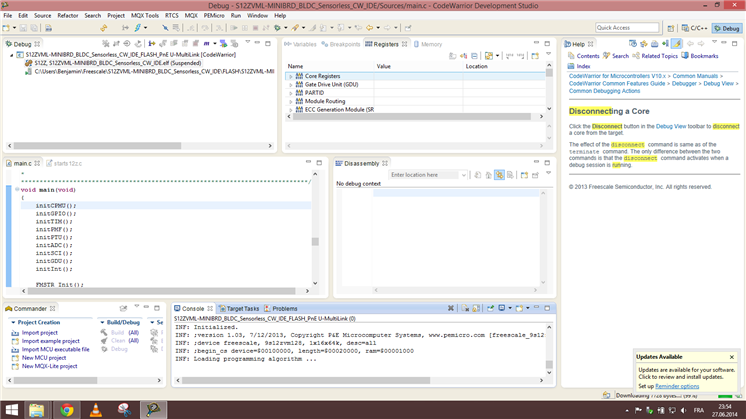Click the Related Topics help link
This screenshot has width=746, height=419.
(659, 56)
